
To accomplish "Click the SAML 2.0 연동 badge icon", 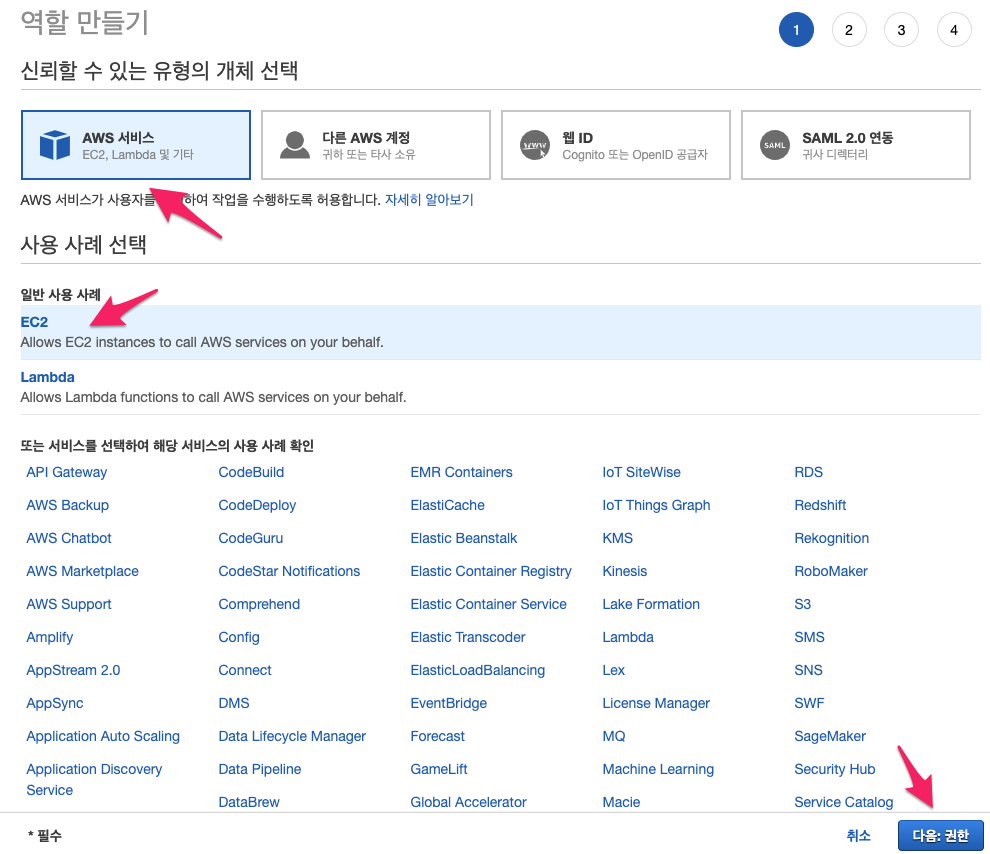I will pyautogui.click(x=775, y=145).
